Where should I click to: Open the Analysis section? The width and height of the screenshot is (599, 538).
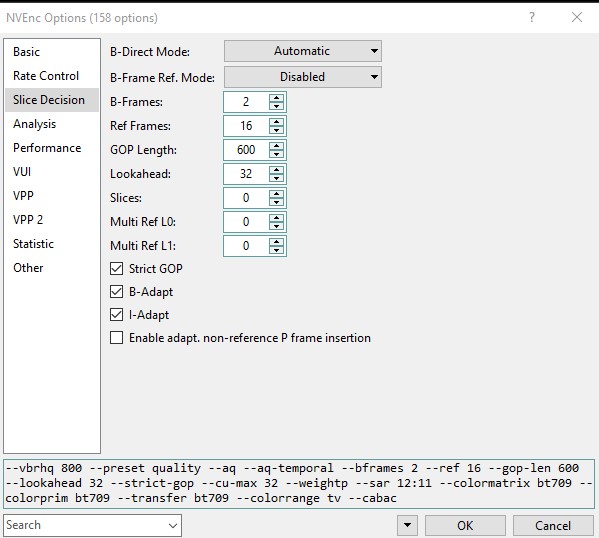(52, 124)
